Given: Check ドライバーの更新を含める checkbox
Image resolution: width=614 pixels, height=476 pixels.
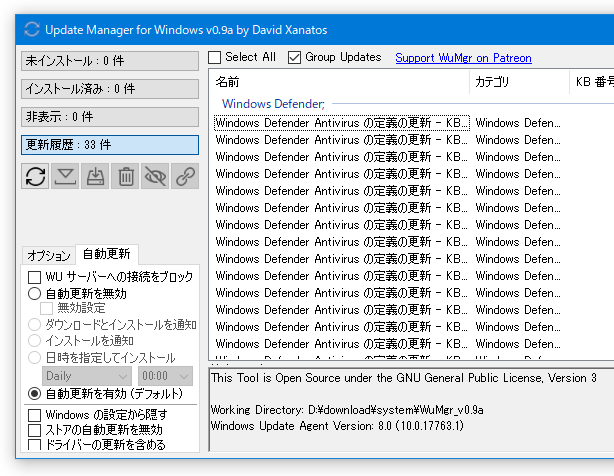Looking at the screenshot, I should click(34, 445).
